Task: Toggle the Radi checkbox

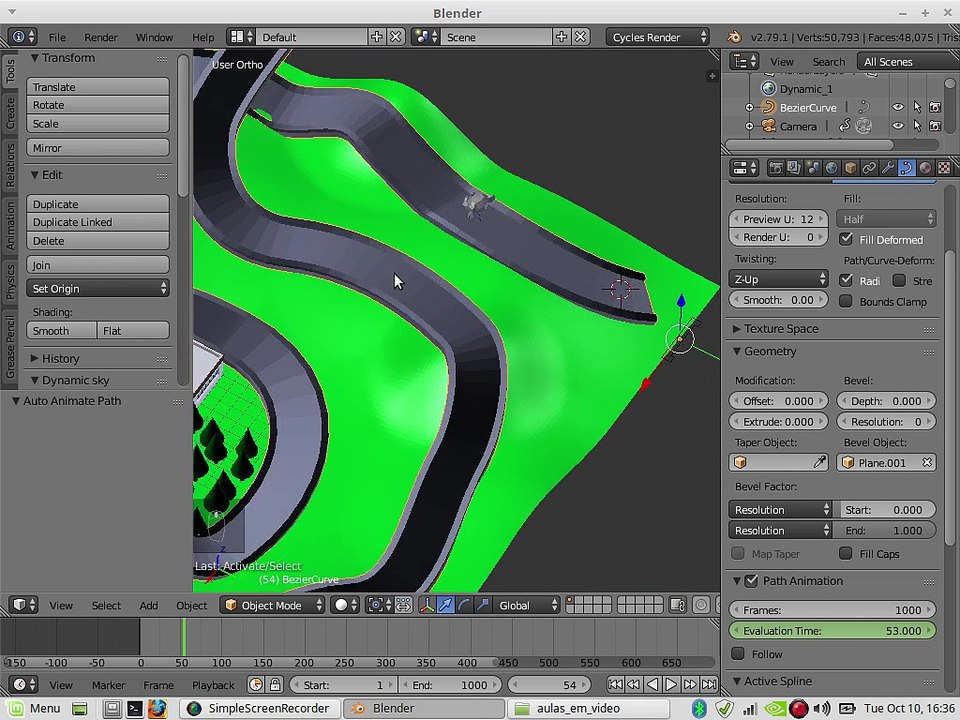Action: [846, 280]
